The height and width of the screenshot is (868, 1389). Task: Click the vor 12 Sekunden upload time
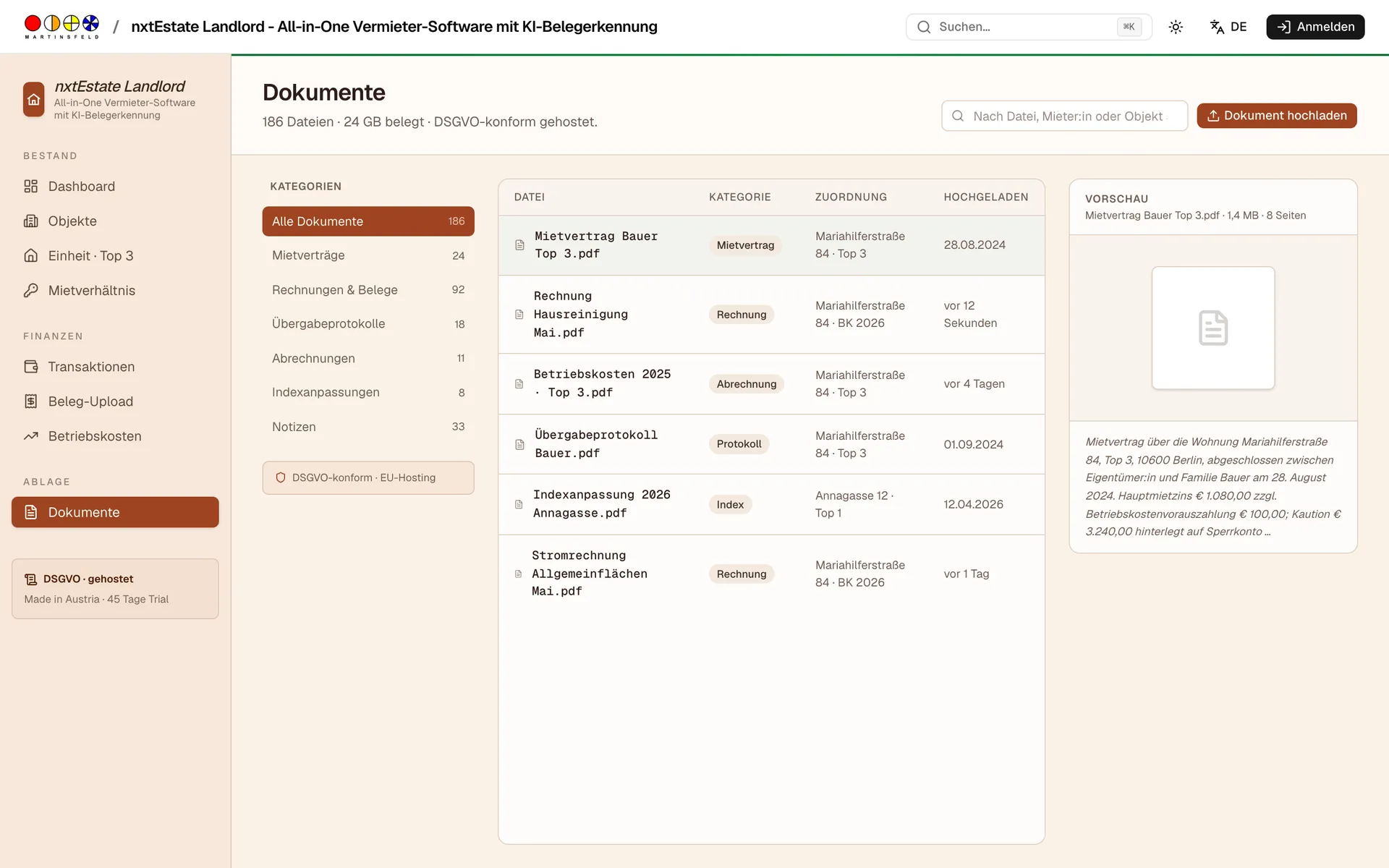[970, 315]
